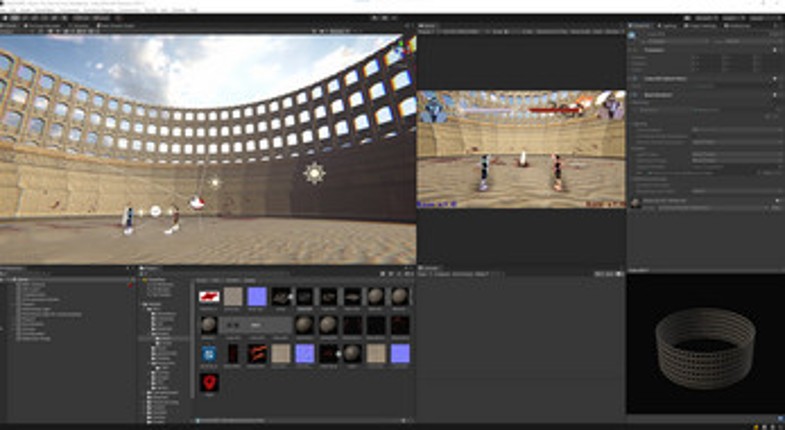This screenshot has width=785, height=430.
Task: Select the small point light gizmo near the wall
Action: 215,183
